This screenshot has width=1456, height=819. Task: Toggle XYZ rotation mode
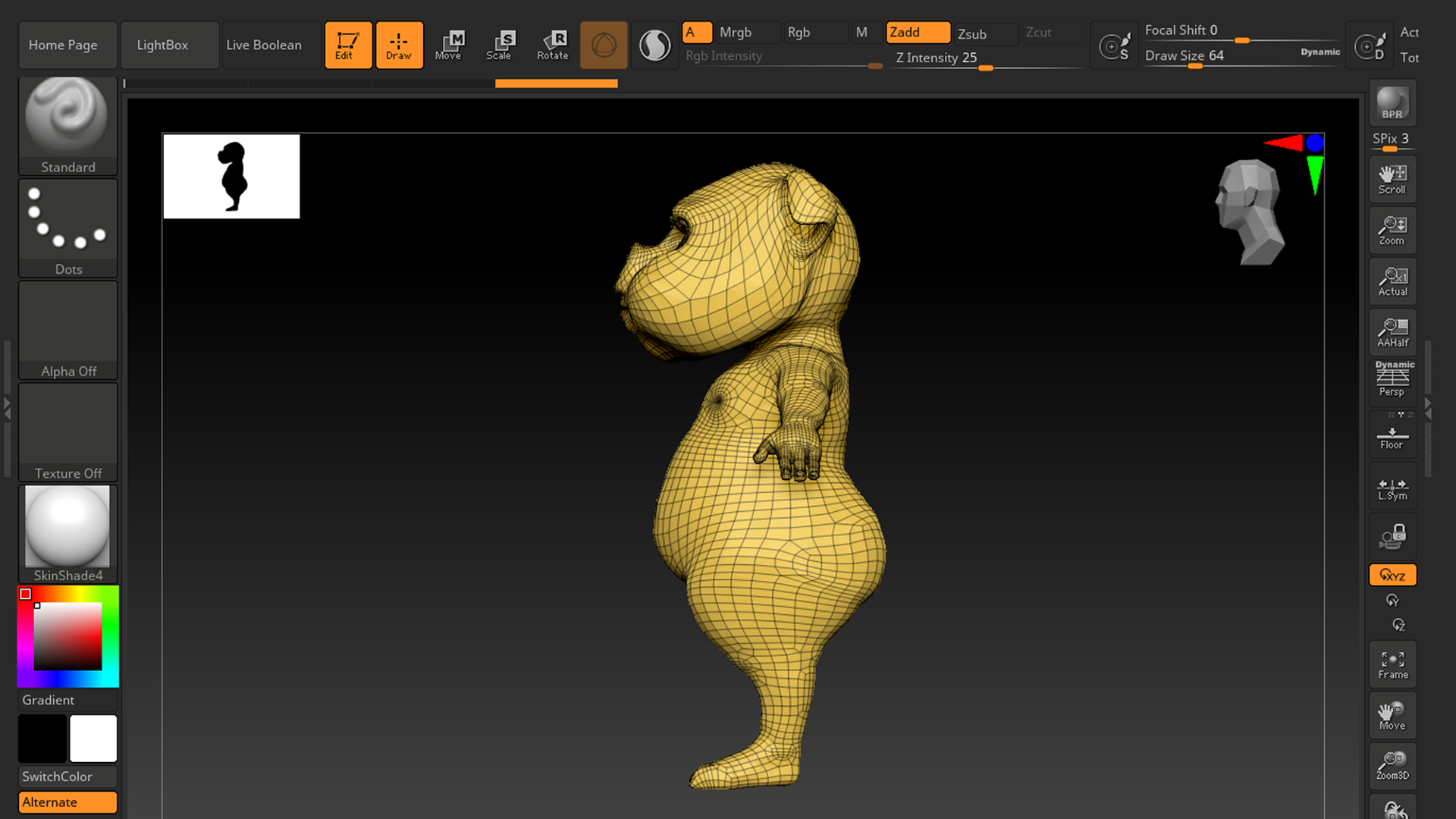tap(1392, 575)
